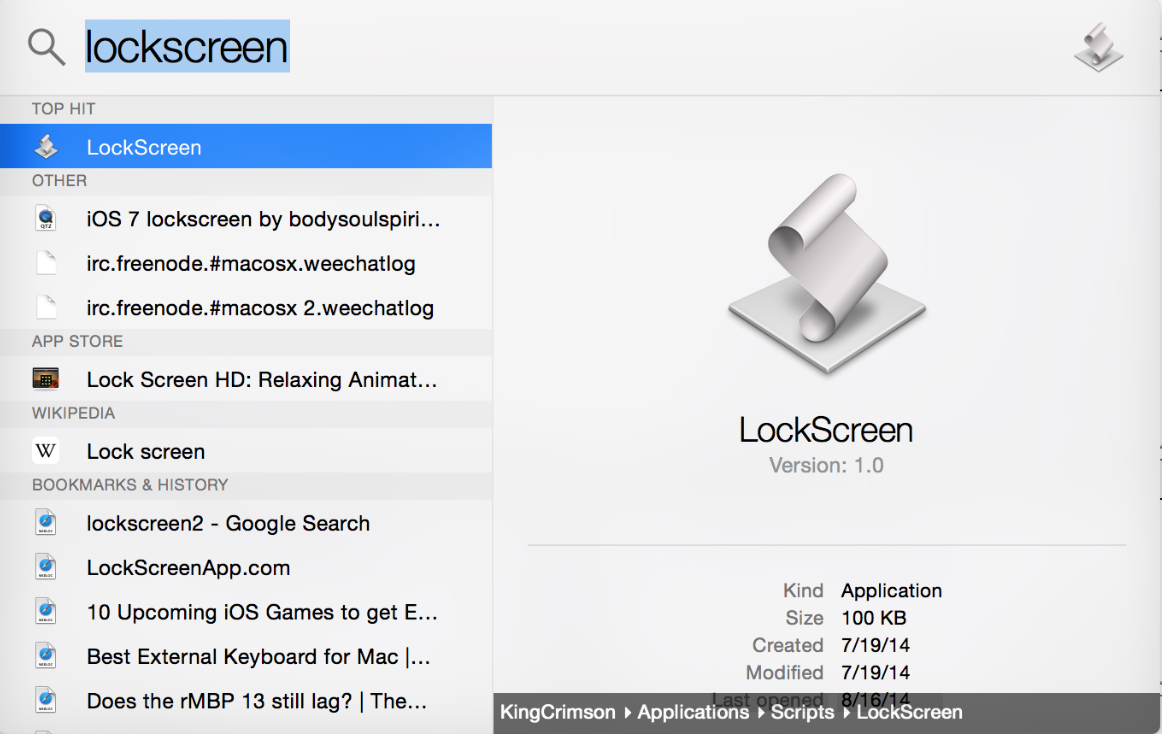This screenshot has width=1162, height=734.
Task: Click the large LockScreen preview script icon
Action: point(826,273)
